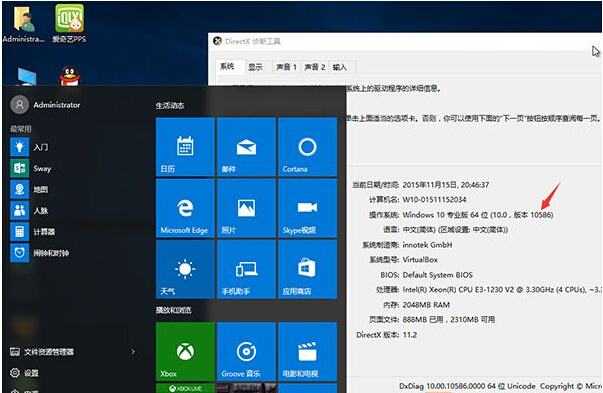Open the Mail (邮件) tile

click(x=246, y=147)
